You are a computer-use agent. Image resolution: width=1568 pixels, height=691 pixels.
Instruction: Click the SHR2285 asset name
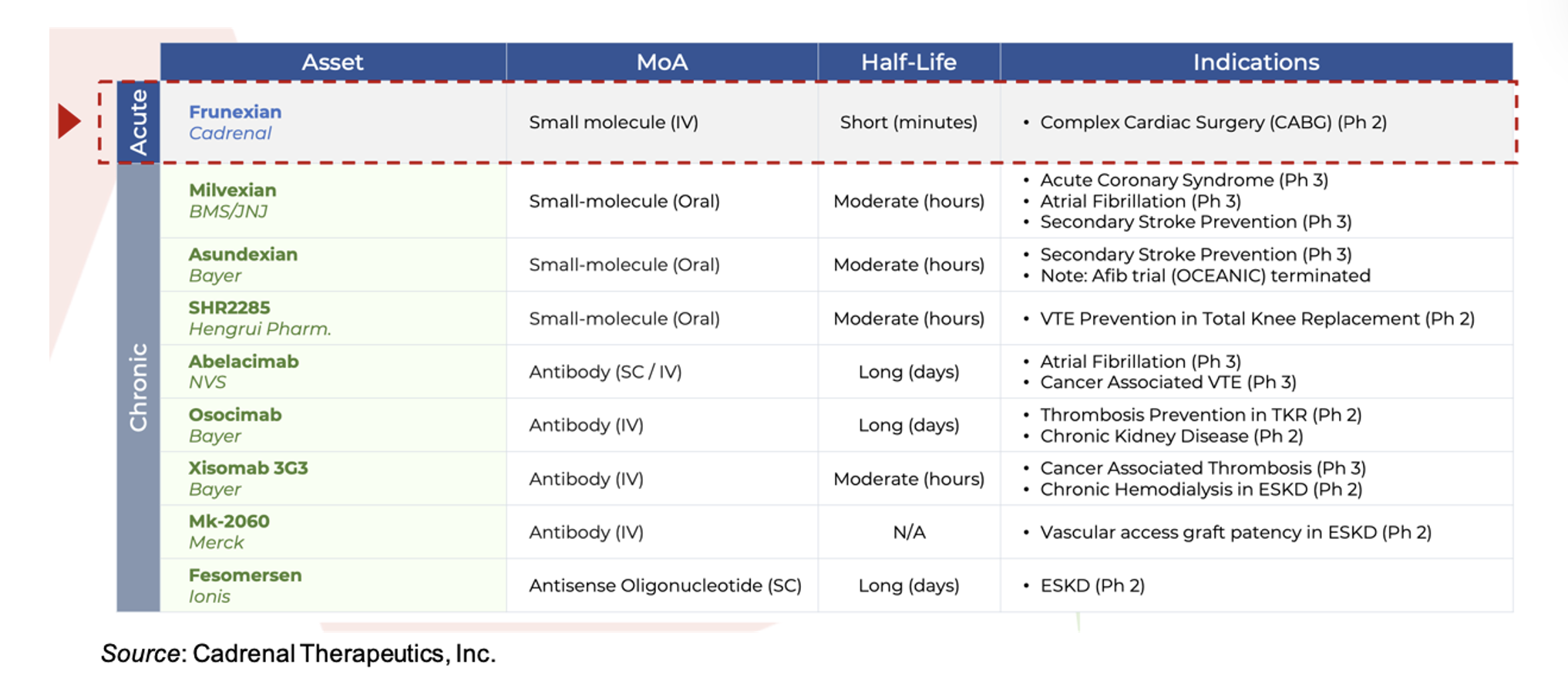pos(229,308)
